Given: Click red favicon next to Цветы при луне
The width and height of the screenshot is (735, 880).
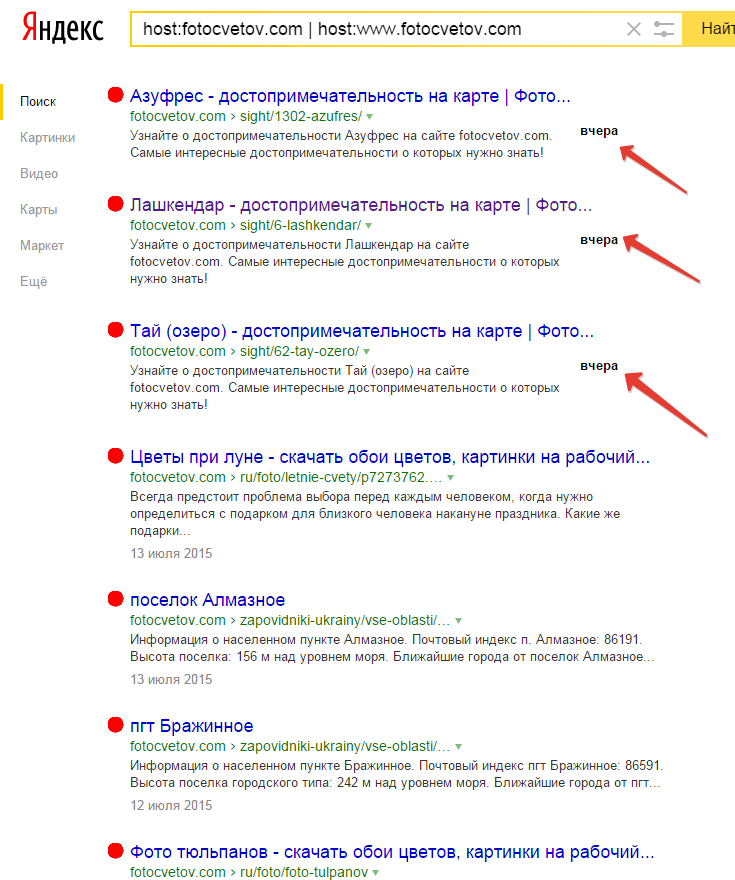Looking at the screenshot, I should pos(116,456).
